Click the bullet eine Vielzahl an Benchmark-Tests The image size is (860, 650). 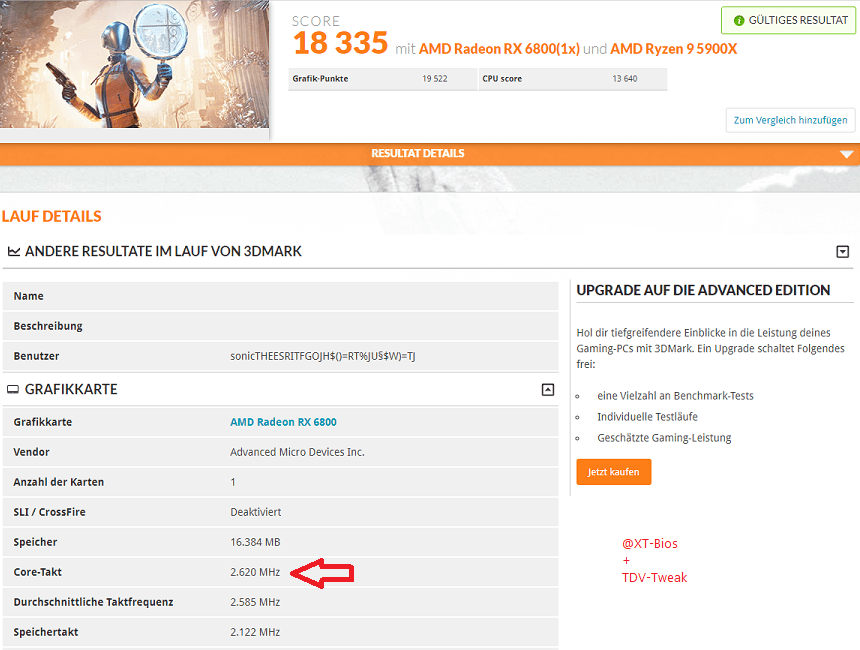675,395
